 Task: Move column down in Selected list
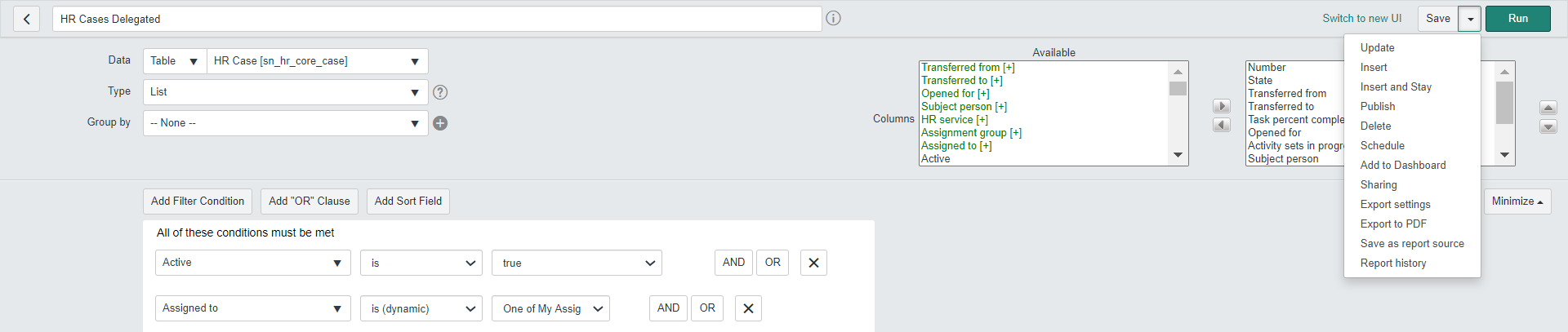point(1548,126)
